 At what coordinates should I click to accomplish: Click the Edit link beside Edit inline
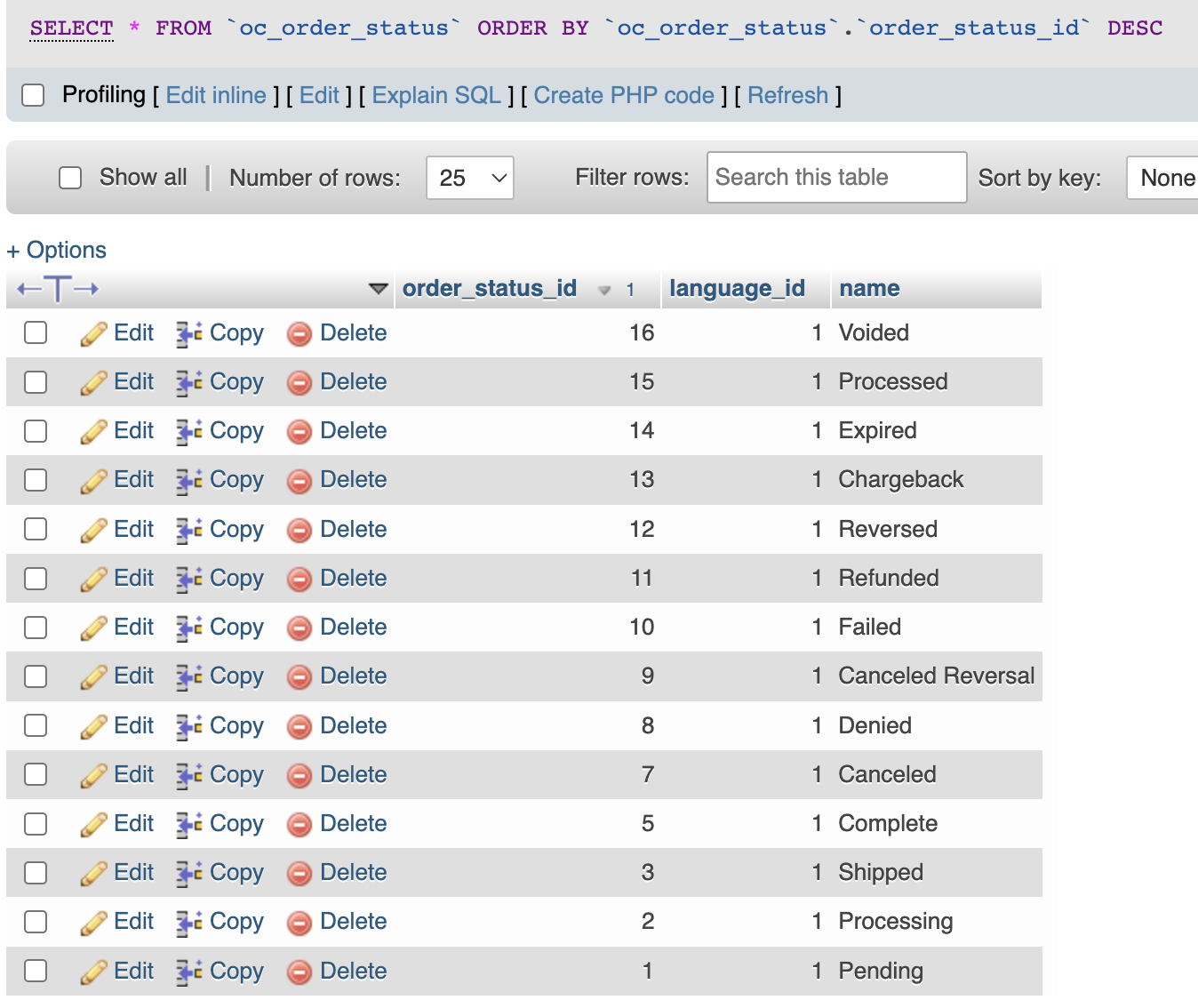point(319,95)
